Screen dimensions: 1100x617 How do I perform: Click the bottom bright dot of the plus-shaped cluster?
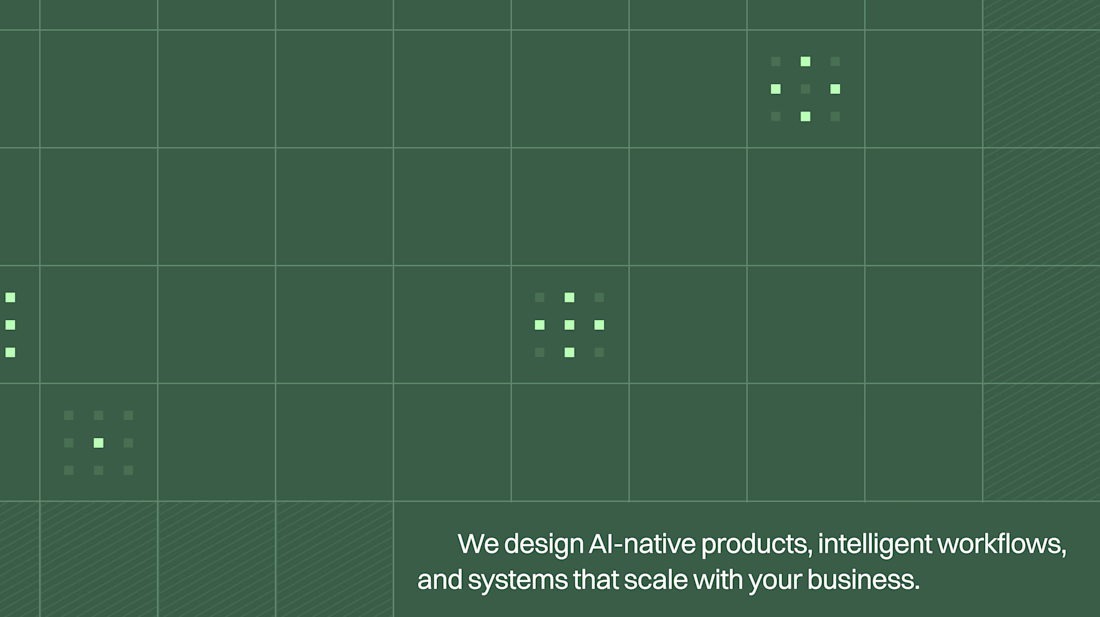(569, 353)
